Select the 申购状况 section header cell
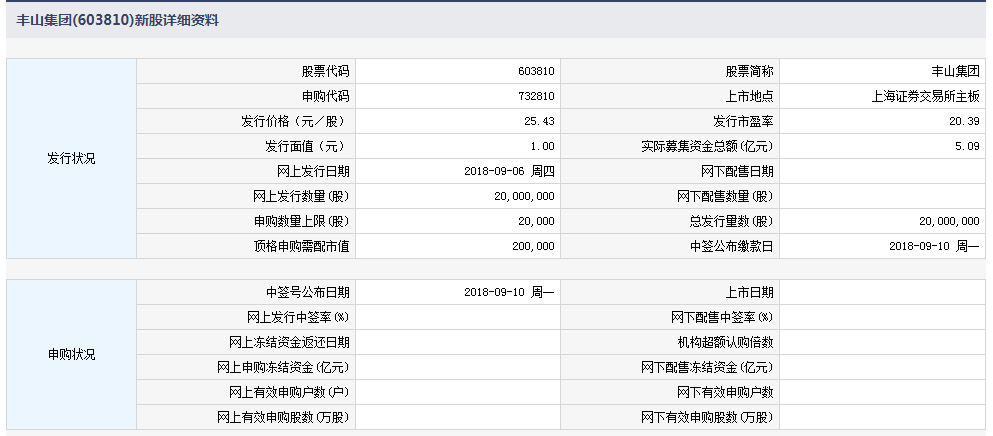The image size is (993, 436). tap(71, 354)
